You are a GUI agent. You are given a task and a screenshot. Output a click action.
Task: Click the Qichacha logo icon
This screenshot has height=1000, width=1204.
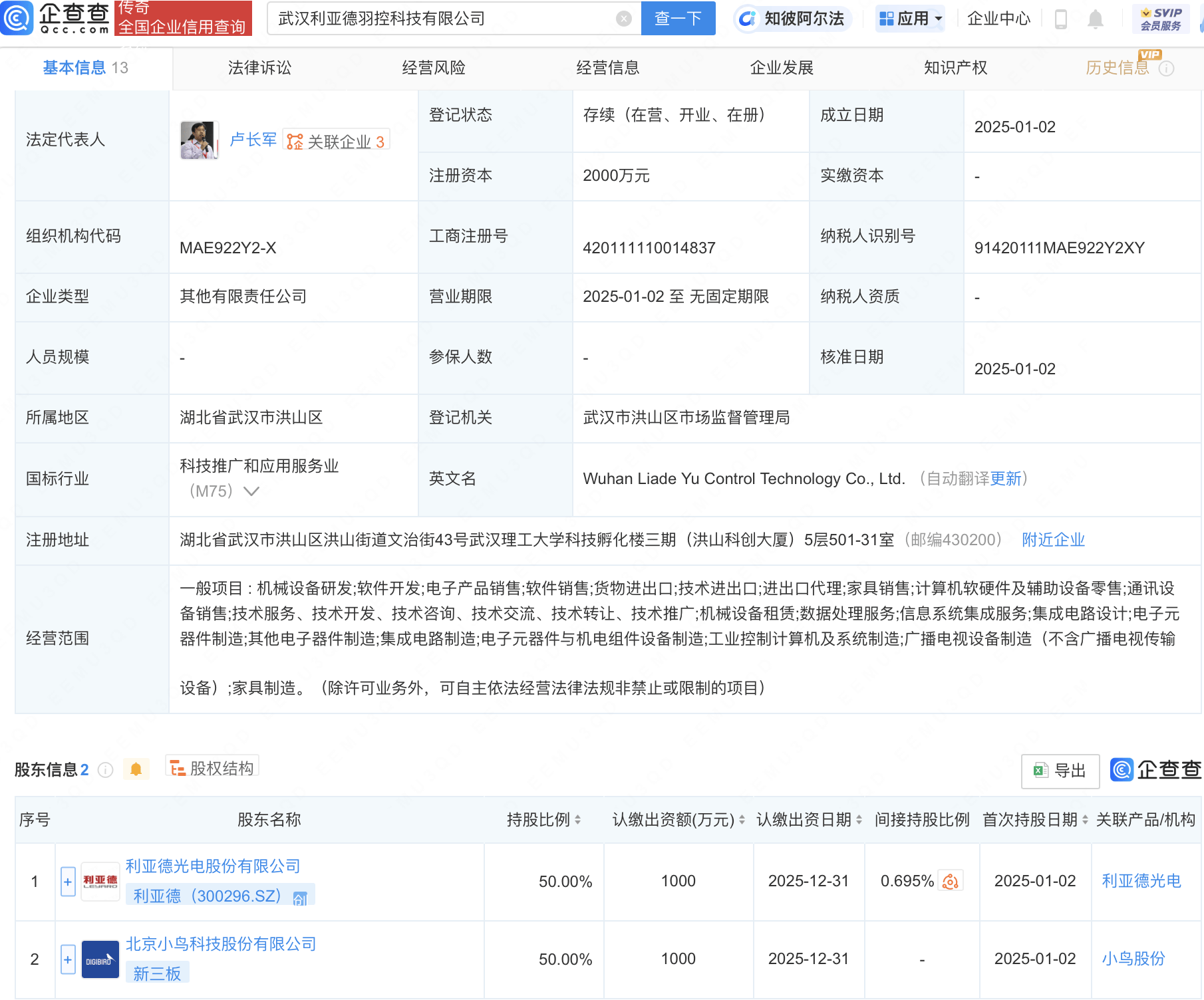point(17,18)
